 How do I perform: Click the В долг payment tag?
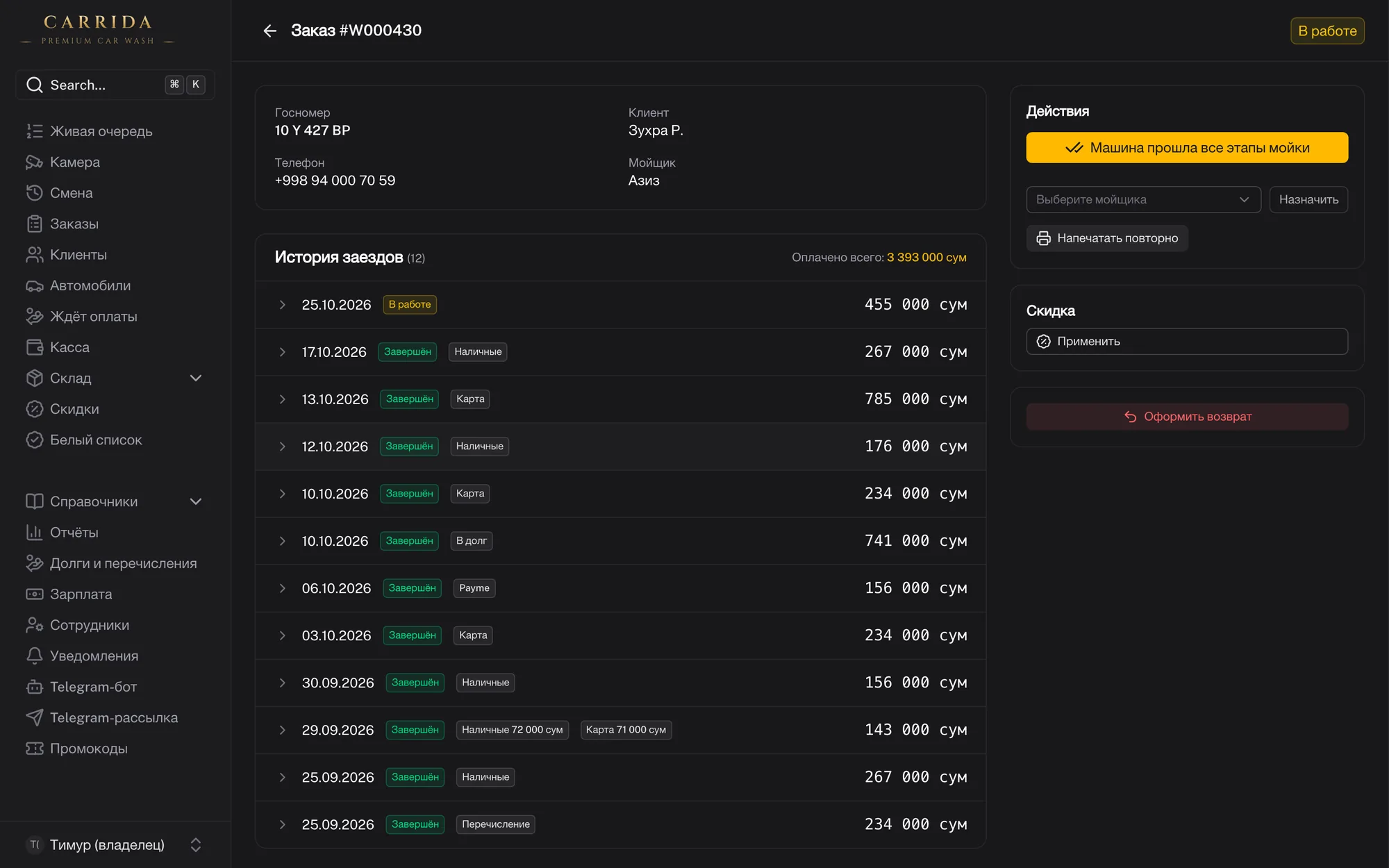click(x=472, y=541)
